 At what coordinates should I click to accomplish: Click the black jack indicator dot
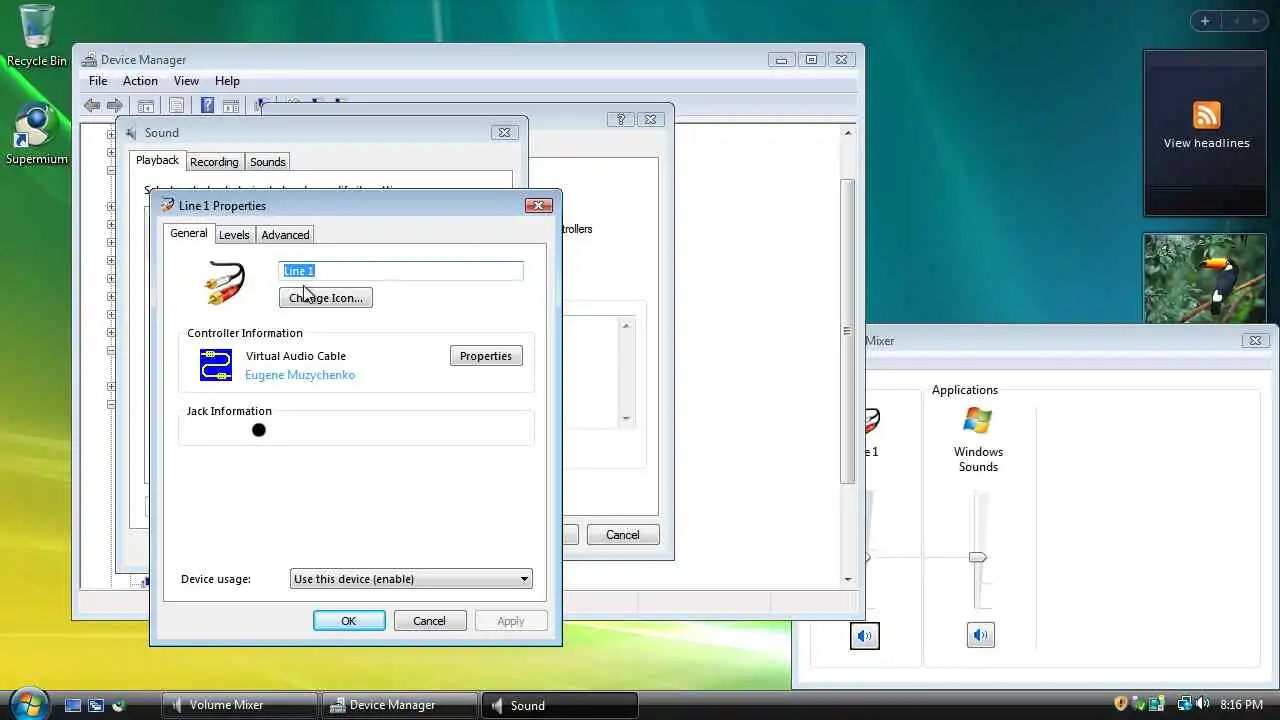(259, 430)
